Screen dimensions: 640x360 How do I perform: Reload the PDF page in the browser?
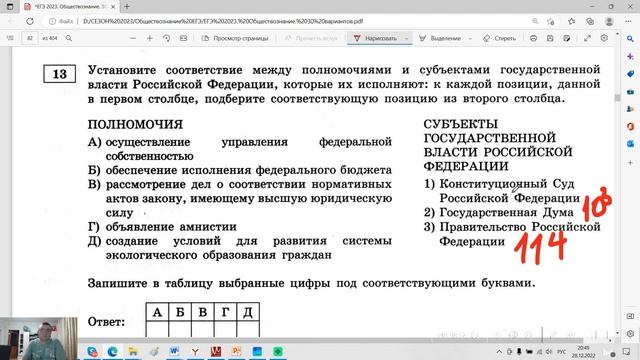click(30, 21)
